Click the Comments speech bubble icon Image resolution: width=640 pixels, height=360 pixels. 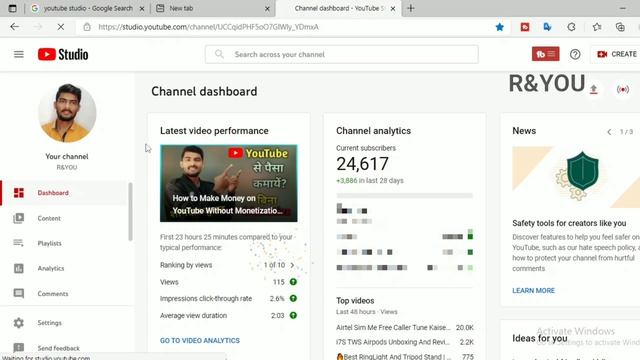coord(19,293)
